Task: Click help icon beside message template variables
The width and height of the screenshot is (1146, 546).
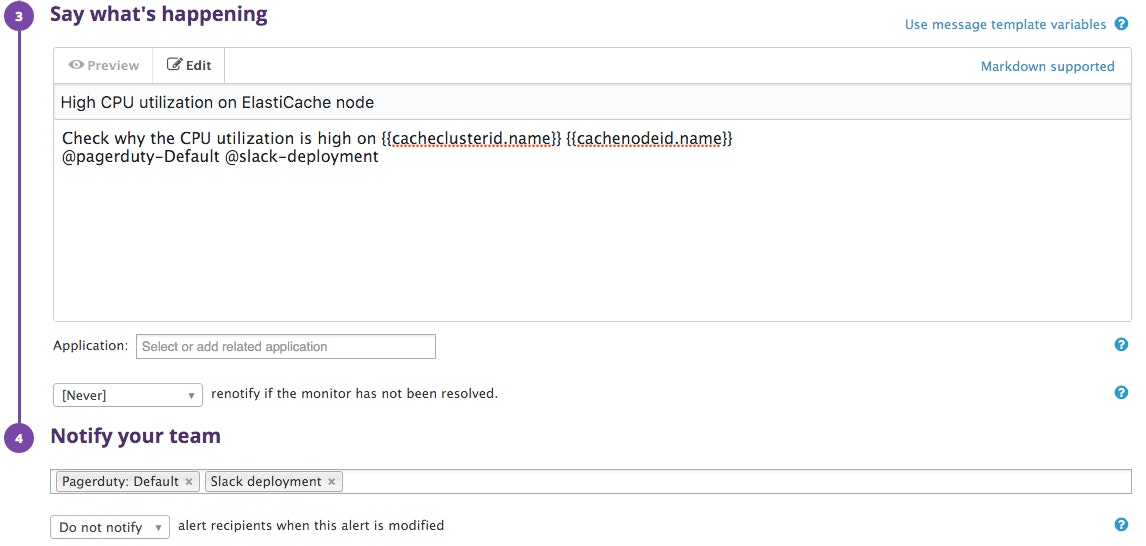Action: pyautogui.click(x=1121, y=24)
